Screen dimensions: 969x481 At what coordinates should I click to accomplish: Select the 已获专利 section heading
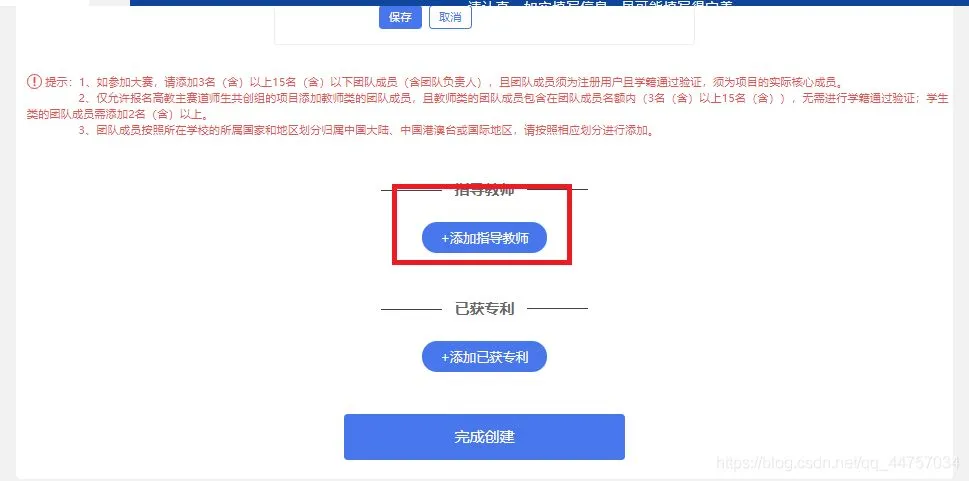point(484,309)
